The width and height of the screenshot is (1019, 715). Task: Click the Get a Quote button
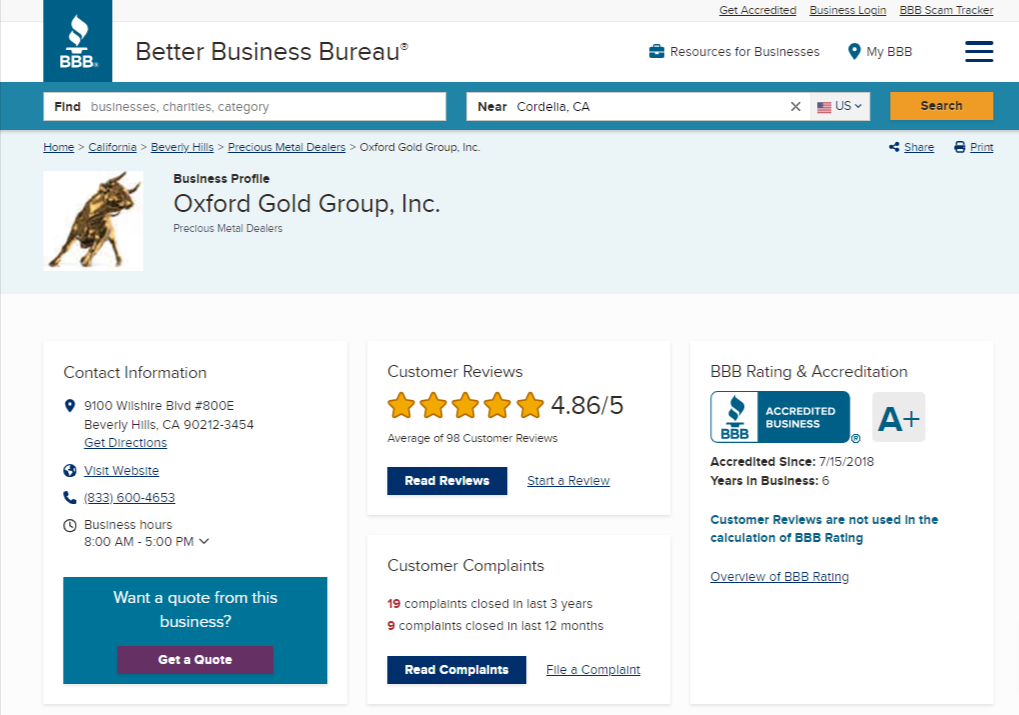pyautogui.click(x=195, y=660)
